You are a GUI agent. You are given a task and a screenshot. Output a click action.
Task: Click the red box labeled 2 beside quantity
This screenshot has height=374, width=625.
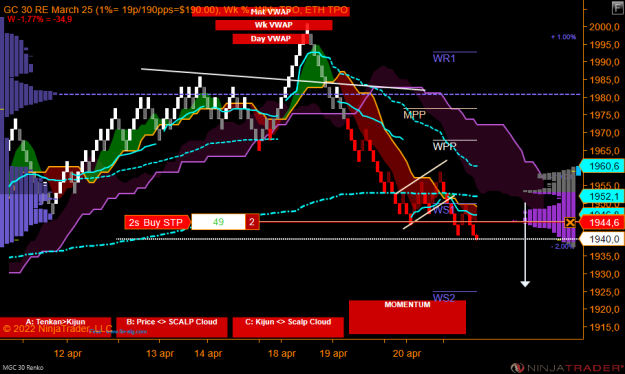[x=252, y=222]
